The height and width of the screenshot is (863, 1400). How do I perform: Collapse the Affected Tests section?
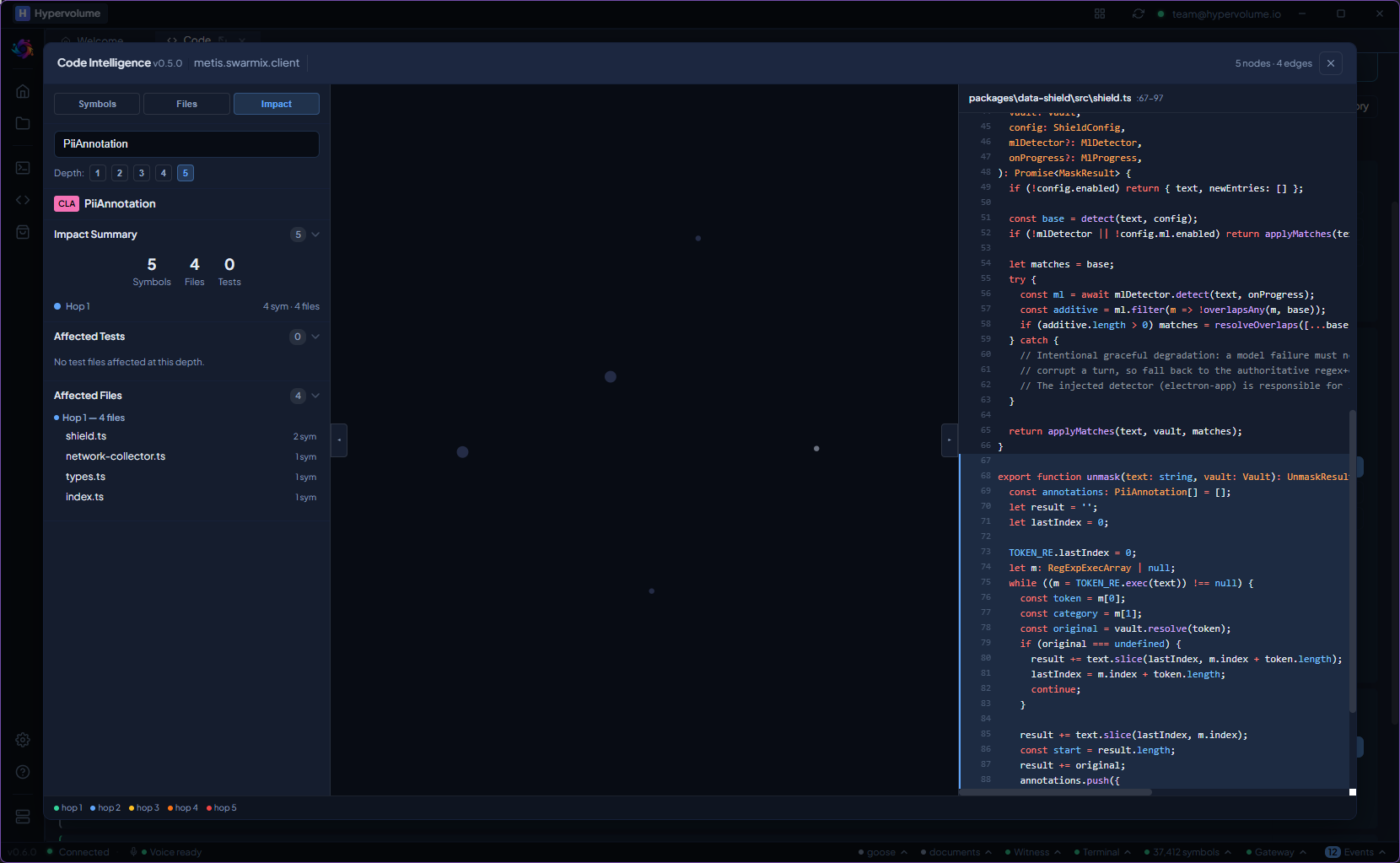315,337
